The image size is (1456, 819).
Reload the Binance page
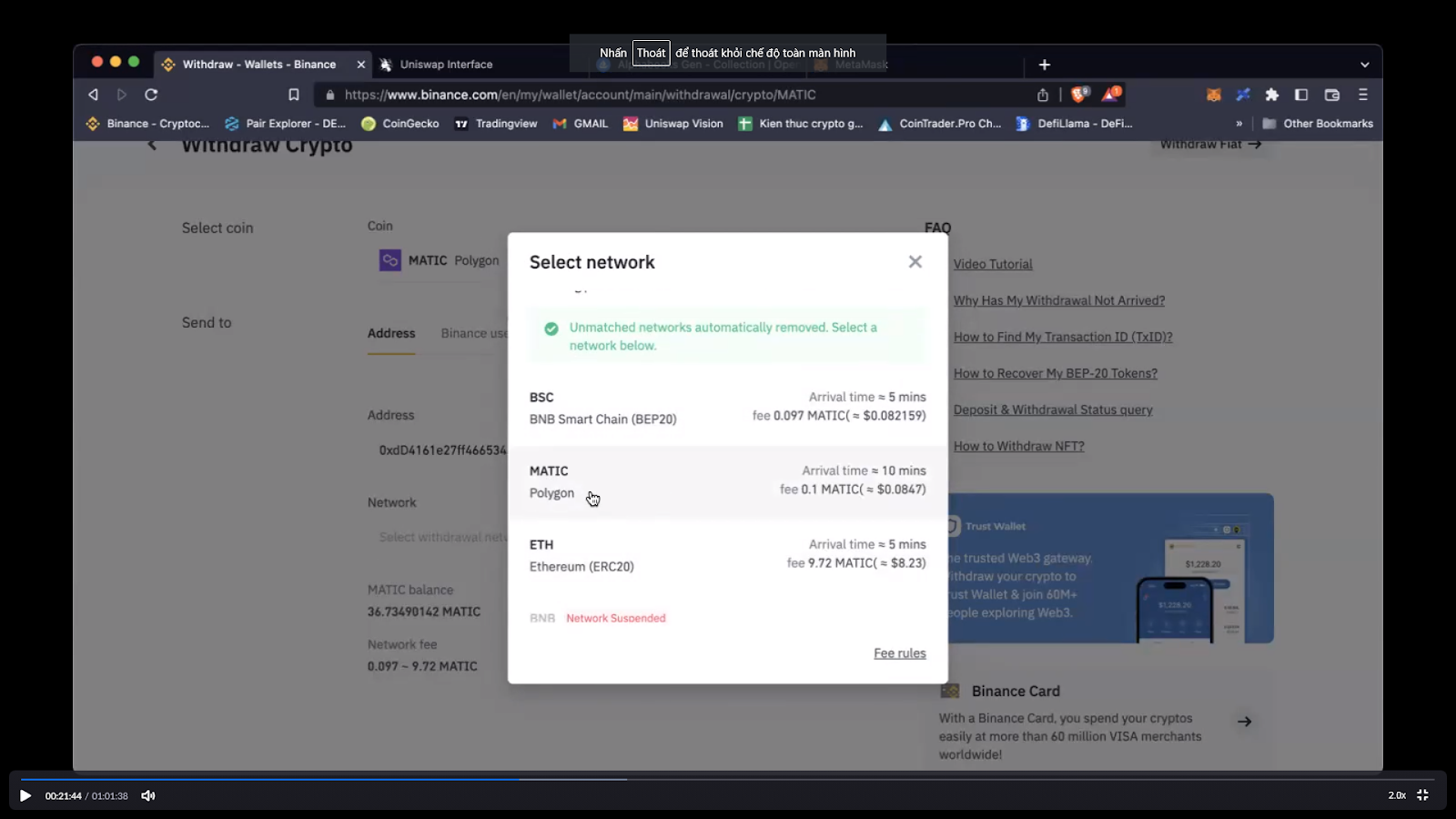click(151, 95)
